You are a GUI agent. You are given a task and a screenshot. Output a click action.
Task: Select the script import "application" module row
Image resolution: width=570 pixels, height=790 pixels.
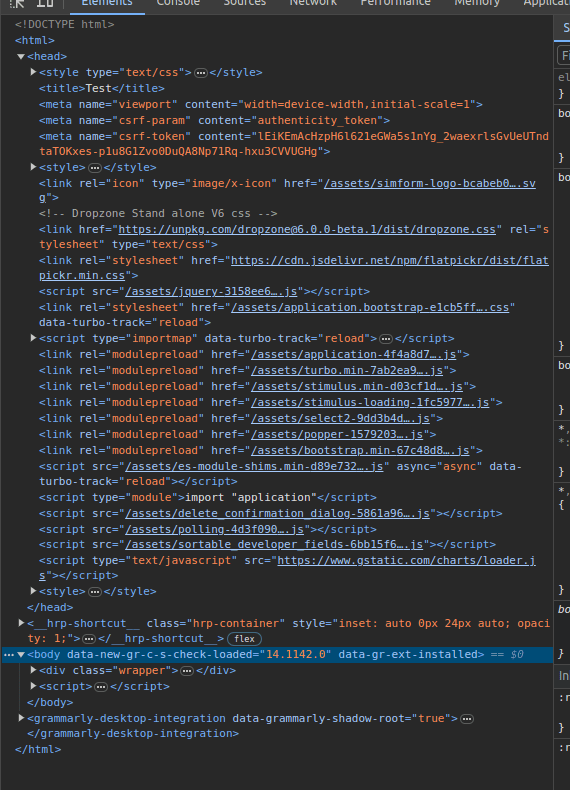208,497
